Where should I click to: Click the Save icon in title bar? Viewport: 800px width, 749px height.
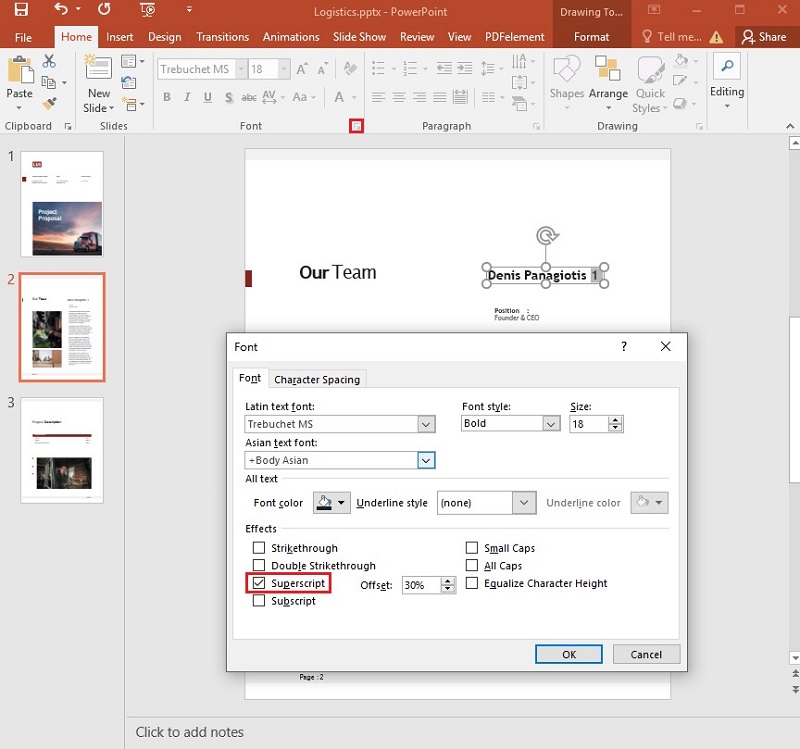coord(21,9)
